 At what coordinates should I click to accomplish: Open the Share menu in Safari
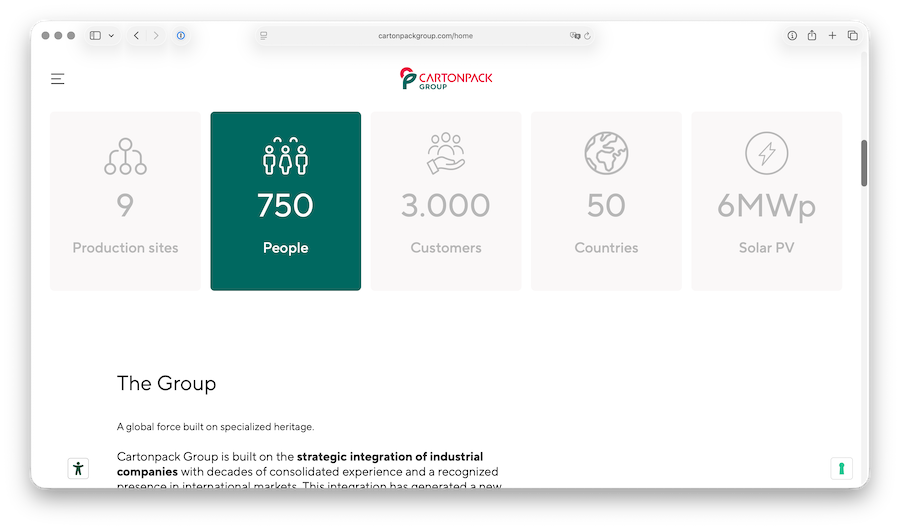tap(812, 35)
